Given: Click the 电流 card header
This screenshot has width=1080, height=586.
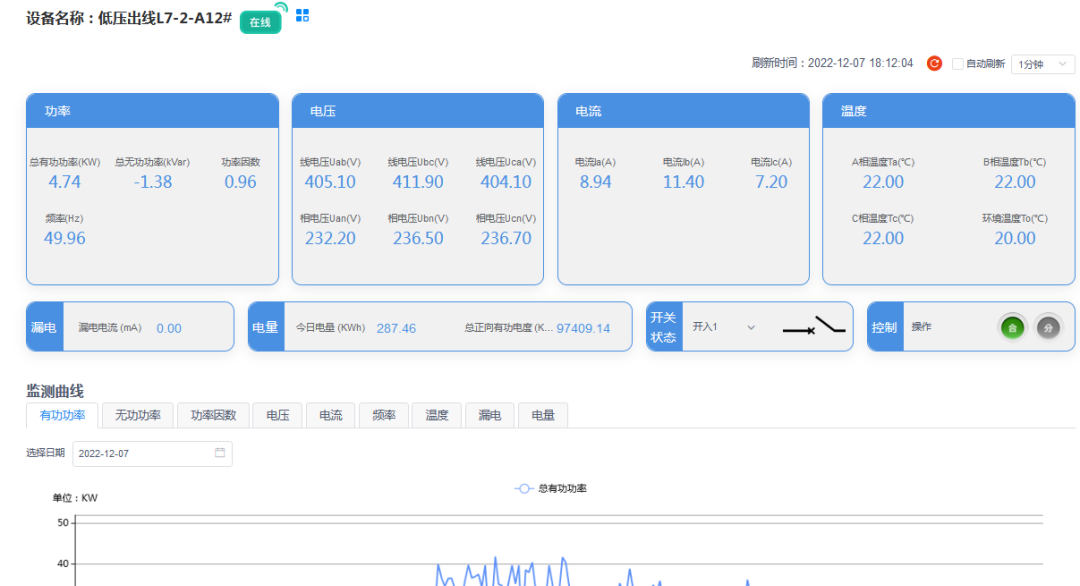Looking at the screenshot, I should [x=683, y=111].
